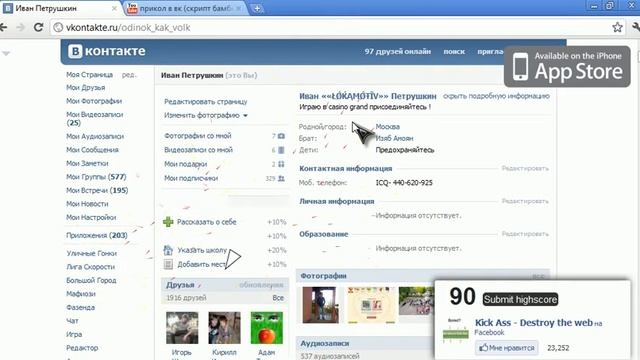Open Кирилл's friend avatar

point(224,328)
